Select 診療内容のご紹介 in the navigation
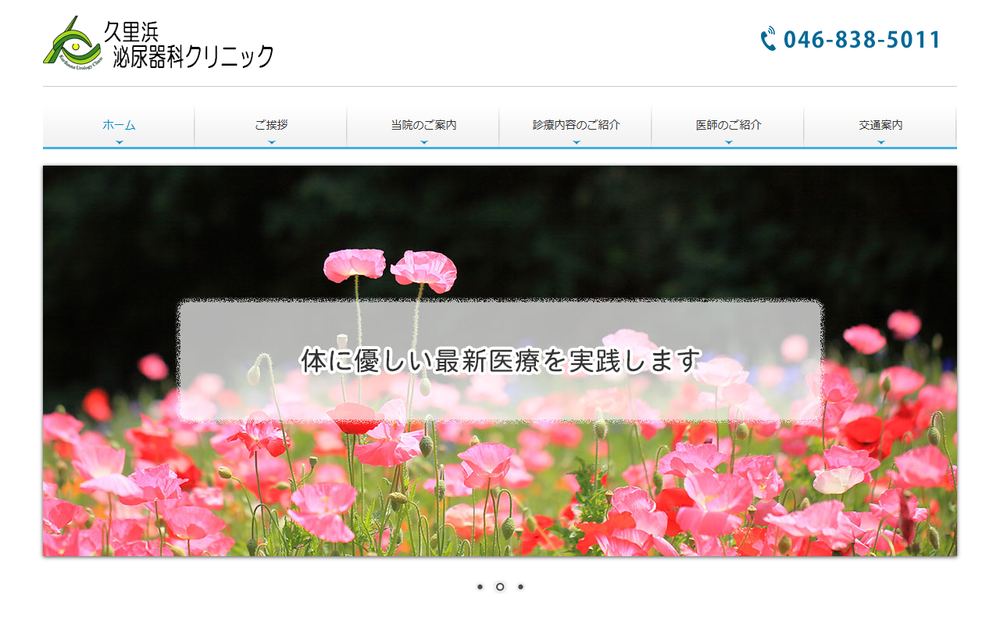This screenshot has height=625, width=1000. [x=576, y=125]
